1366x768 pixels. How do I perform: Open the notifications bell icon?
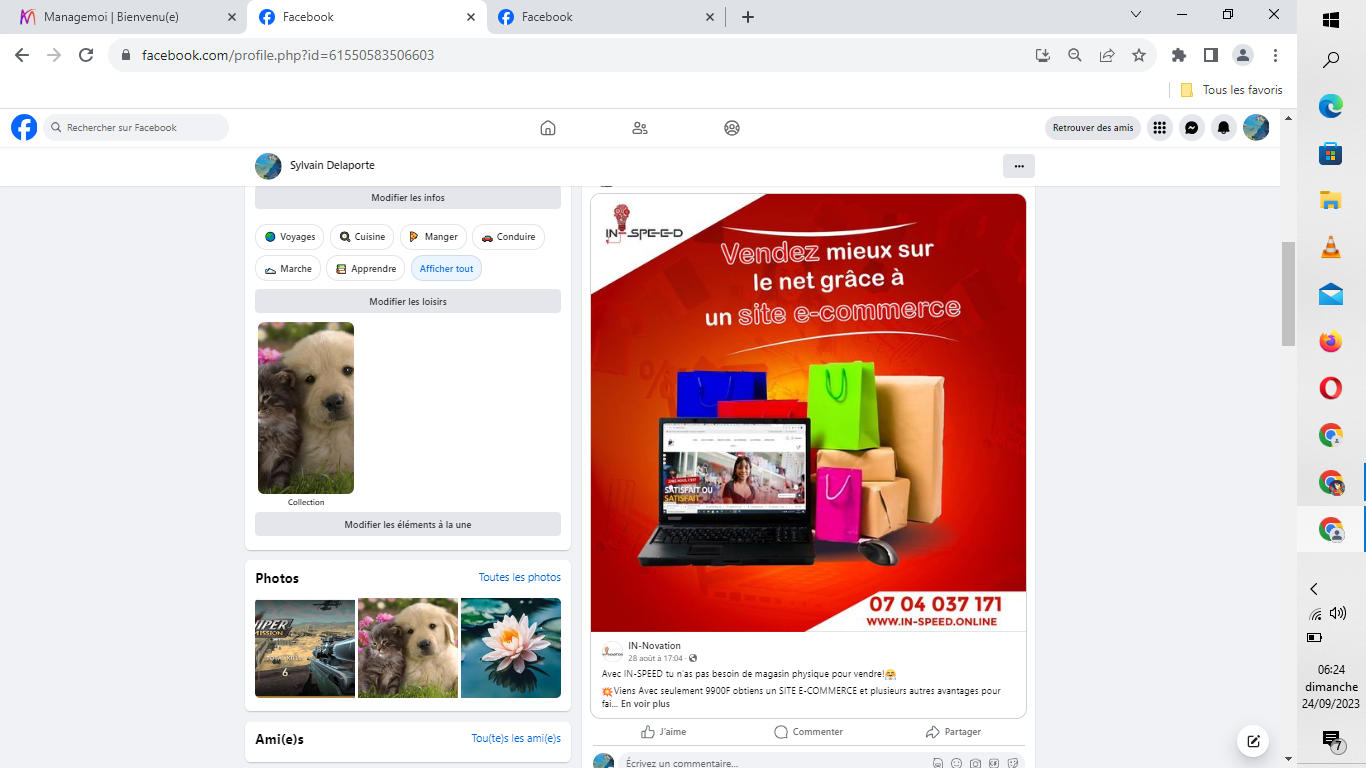tap(1223, 128)
